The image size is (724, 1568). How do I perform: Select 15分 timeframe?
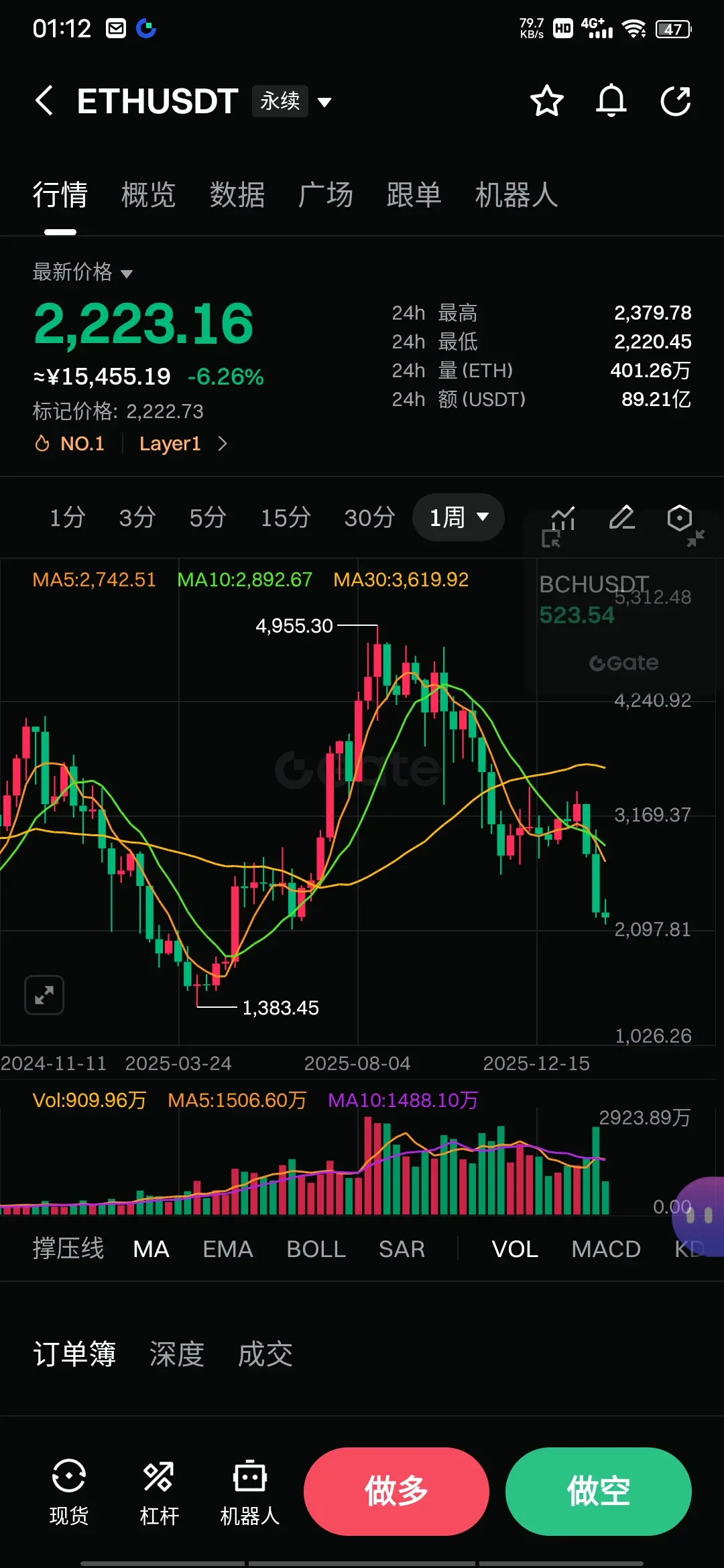[x=285, y=517]
